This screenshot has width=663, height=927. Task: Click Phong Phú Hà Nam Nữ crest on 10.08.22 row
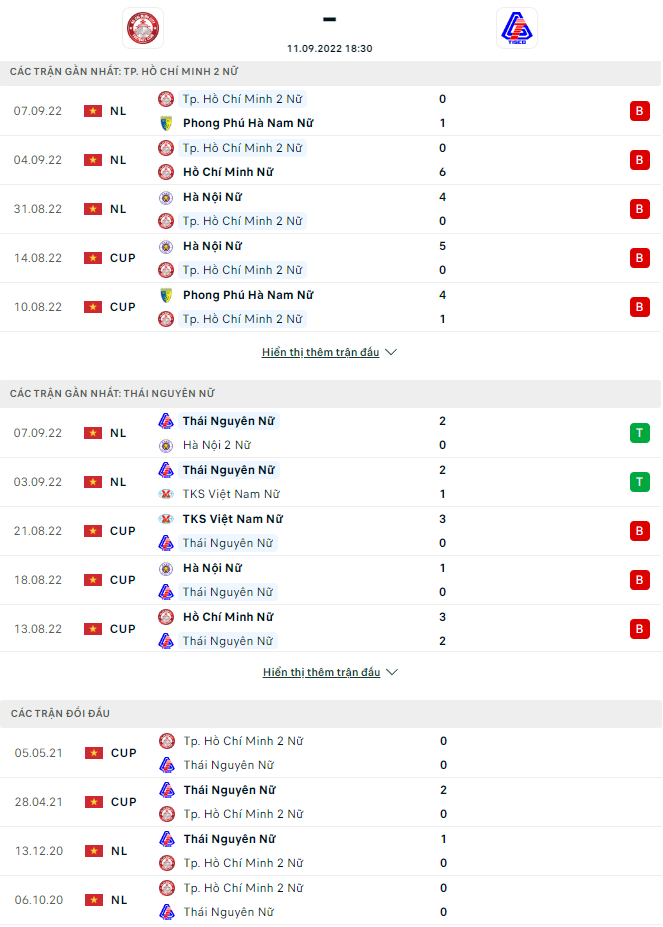(166, 295)
